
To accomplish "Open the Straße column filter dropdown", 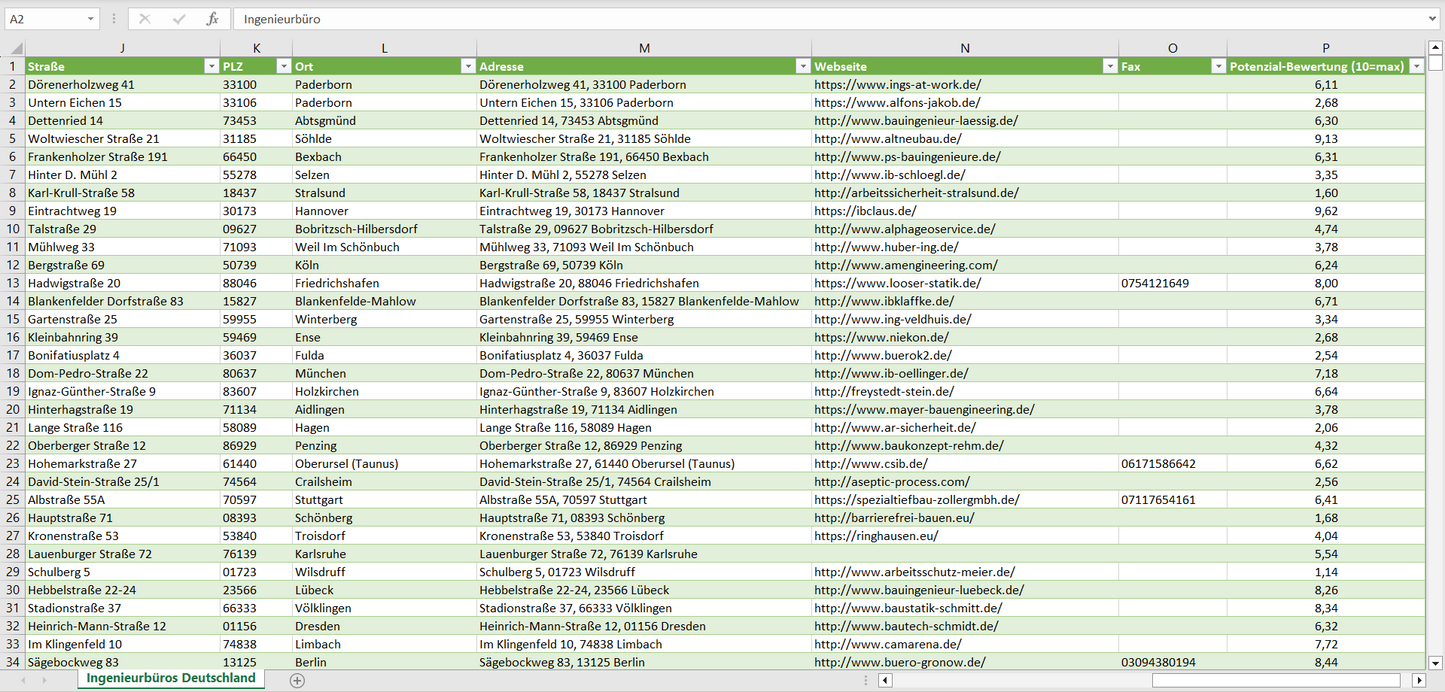I will click(210, 66).
